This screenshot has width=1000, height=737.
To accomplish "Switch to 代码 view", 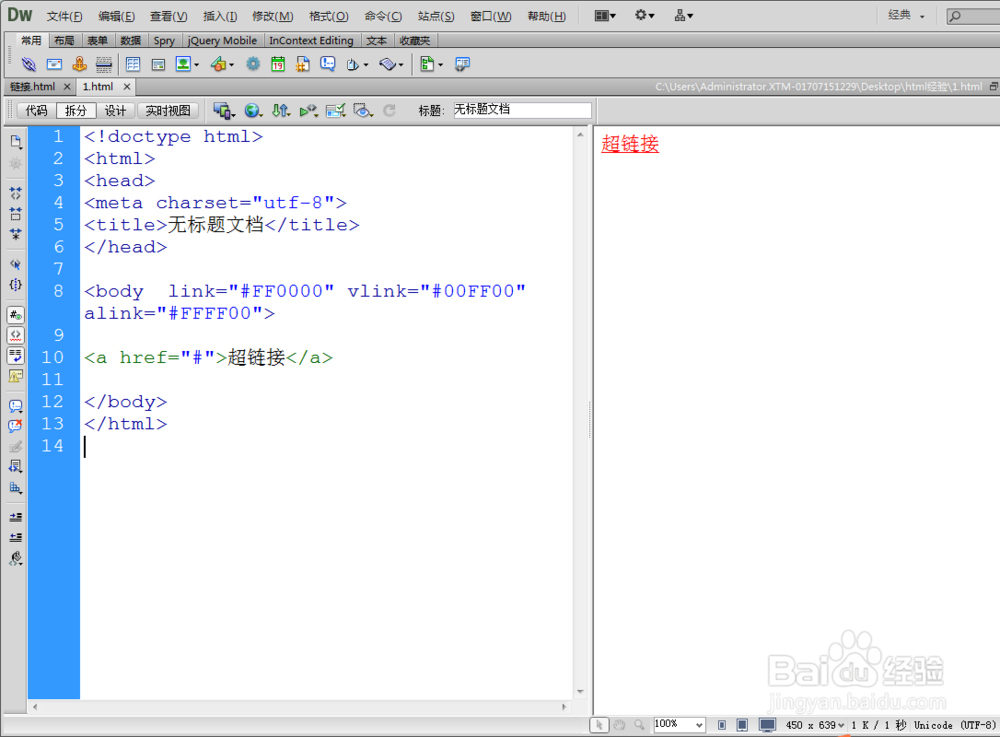I will pos(36,110).
